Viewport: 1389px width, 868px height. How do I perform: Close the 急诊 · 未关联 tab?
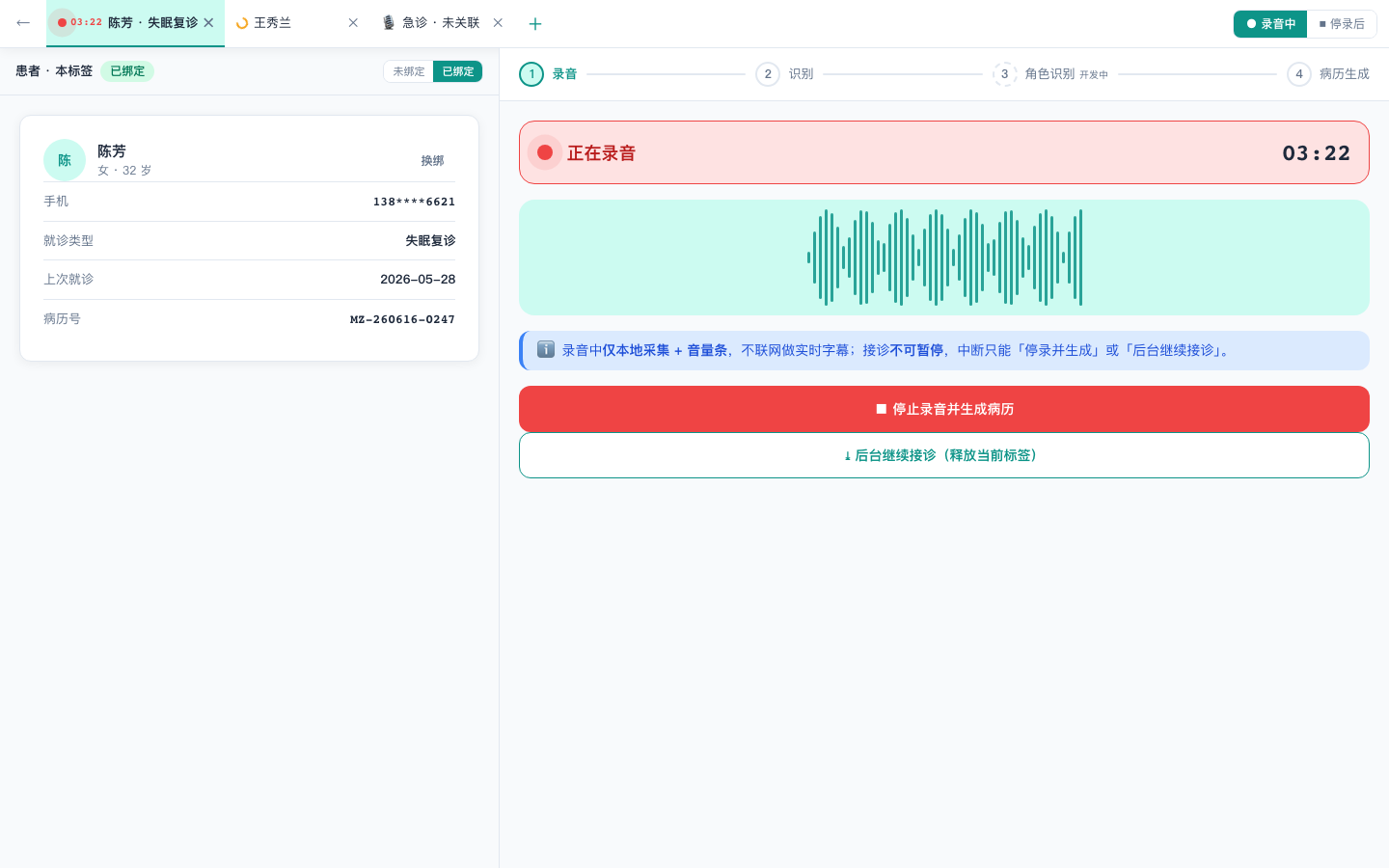(x=498, y=23)
